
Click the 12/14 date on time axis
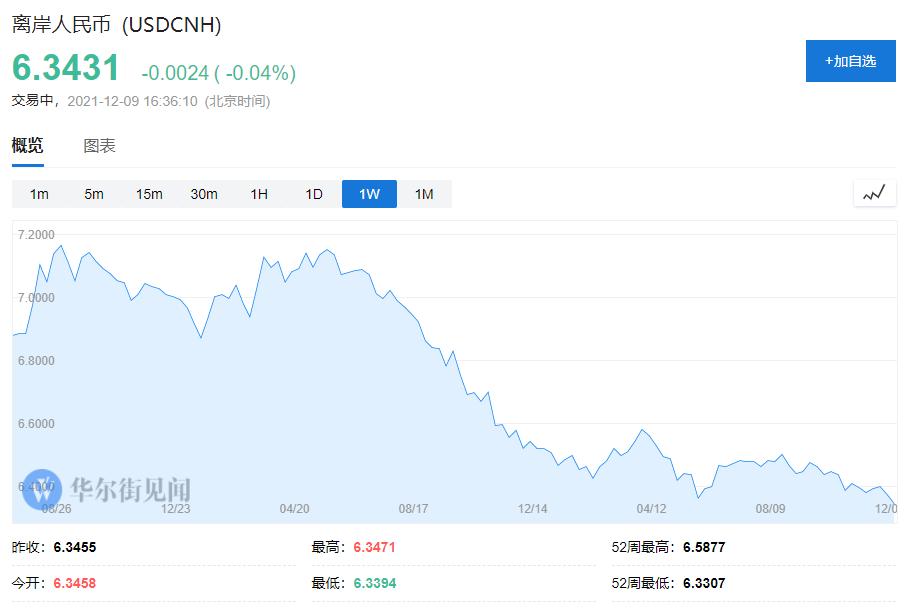(532, 508)
